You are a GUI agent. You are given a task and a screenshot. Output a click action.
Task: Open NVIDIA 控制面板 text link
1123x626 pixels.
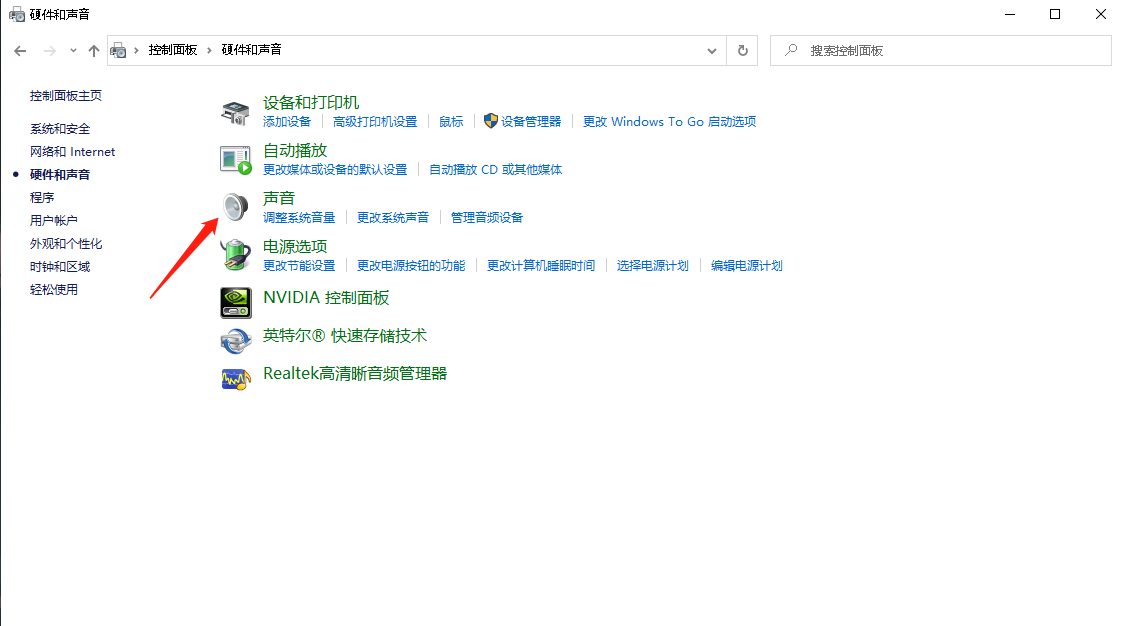click(327, 298)
